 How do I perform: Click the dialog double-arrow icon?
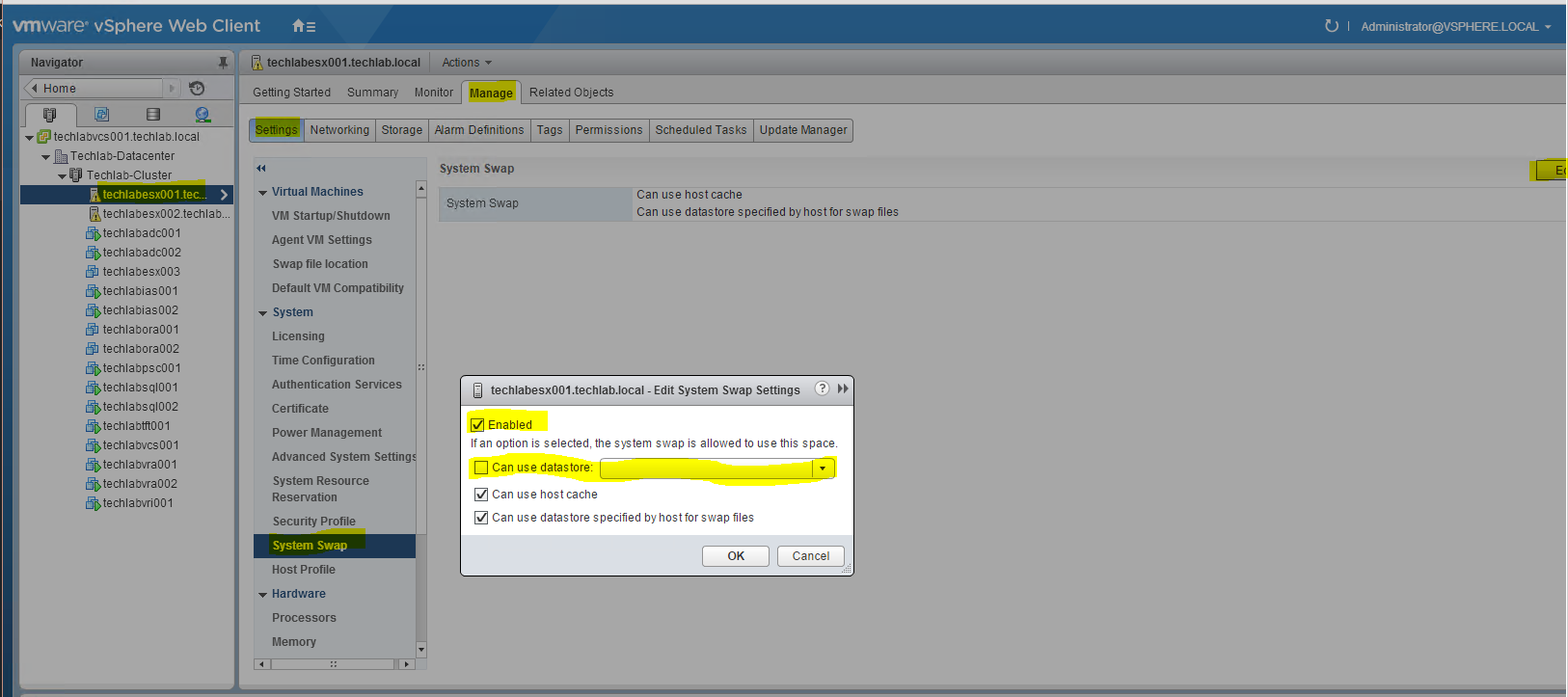click(843, 389)
